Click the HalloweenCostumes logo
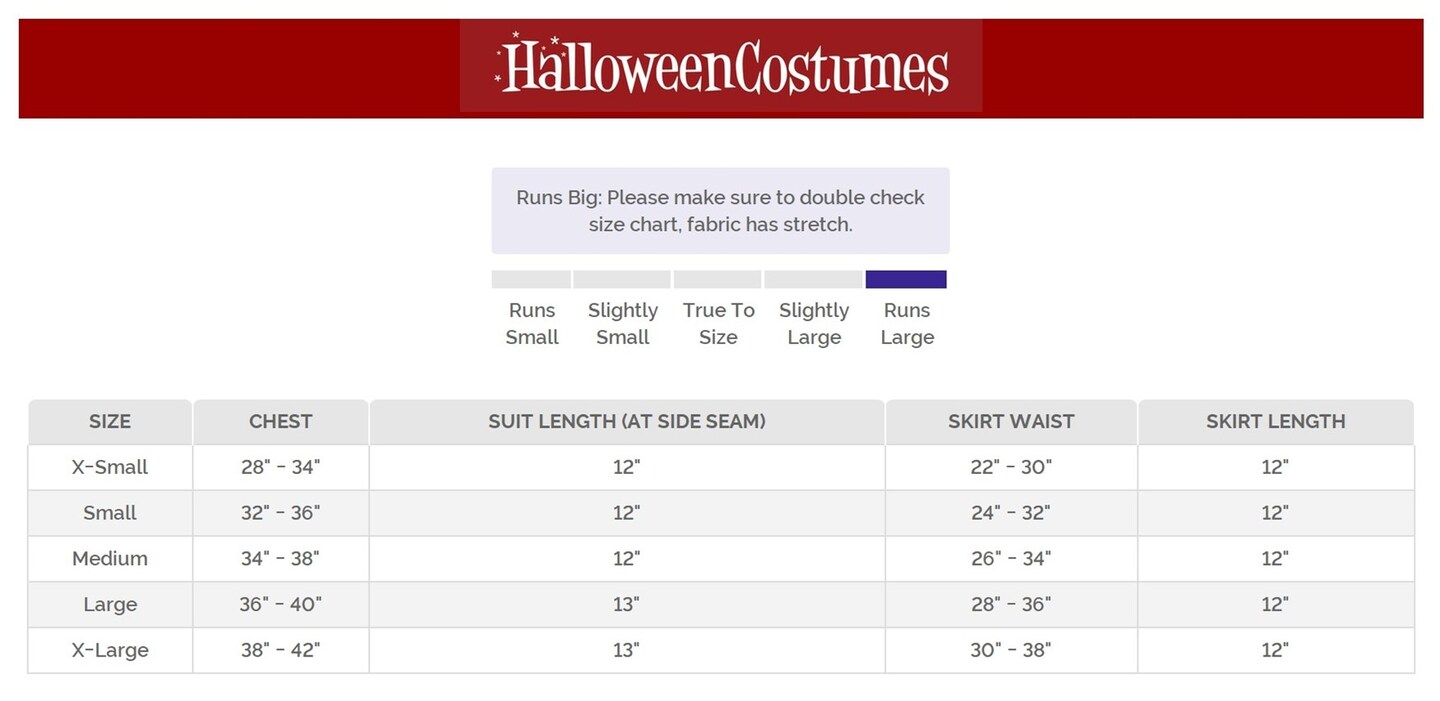 click(x=721, y=66)
